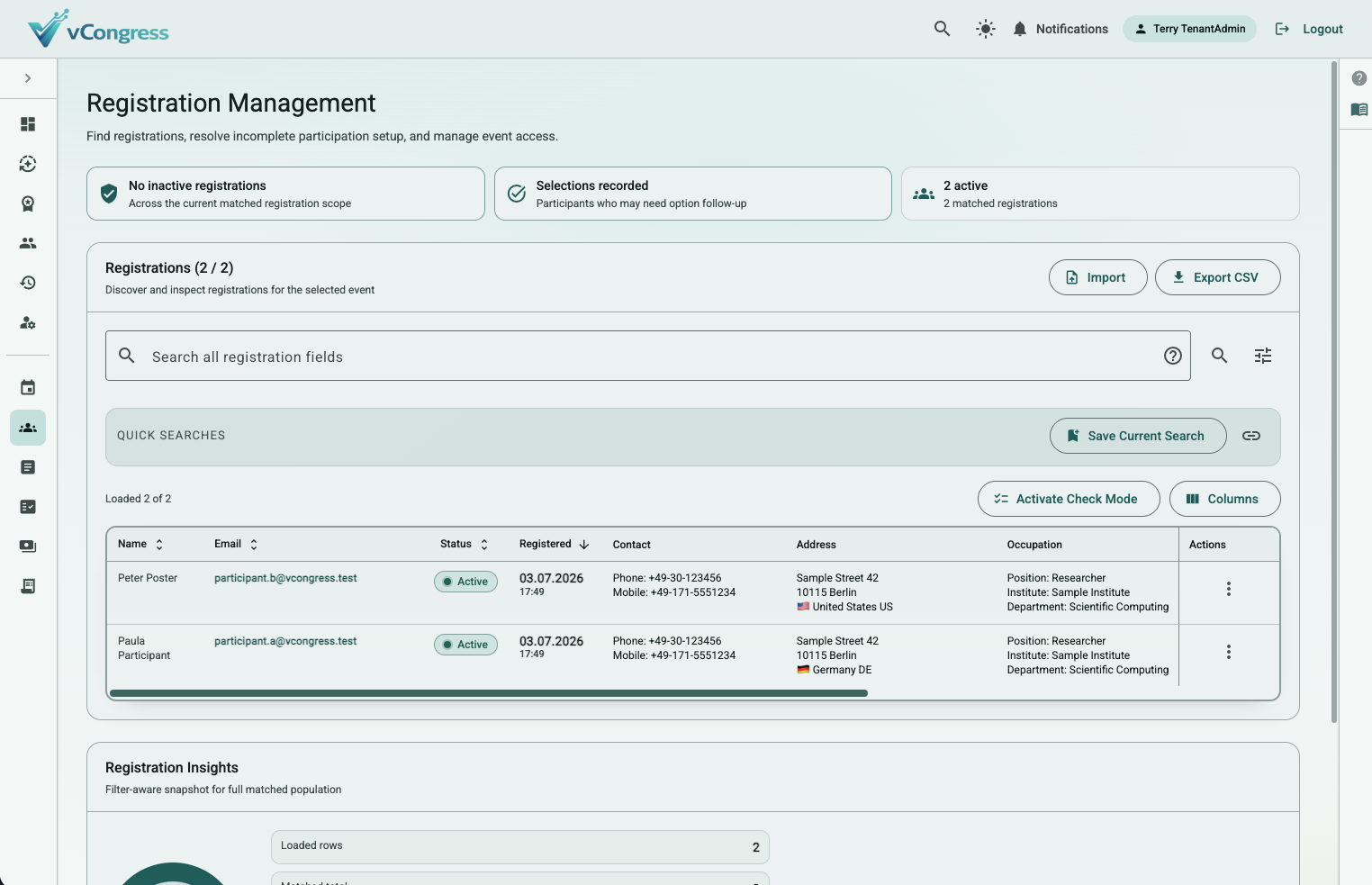Screen dimensions: 1372x885
Task: Click the Loaded rows insight row
Action: (x=520, y=846)
